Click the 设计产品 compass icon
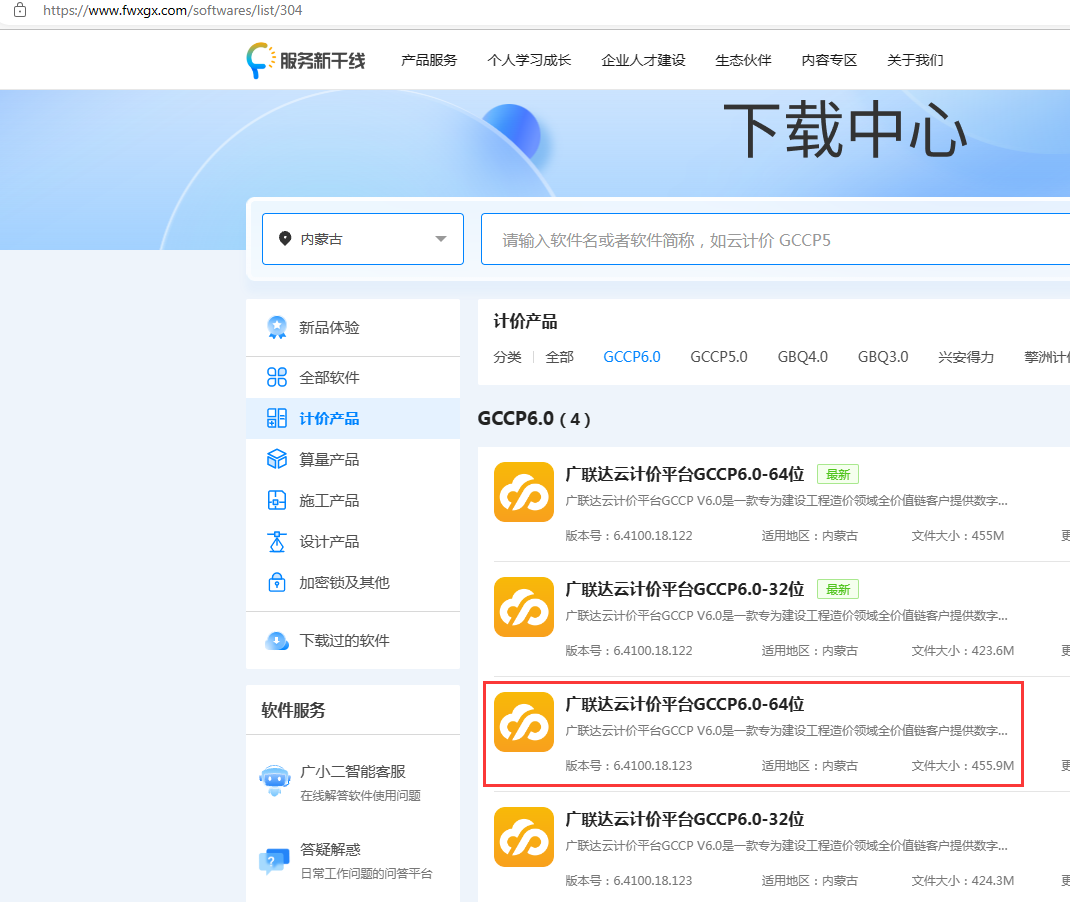 pyautogui.click(x=276, y=541)
